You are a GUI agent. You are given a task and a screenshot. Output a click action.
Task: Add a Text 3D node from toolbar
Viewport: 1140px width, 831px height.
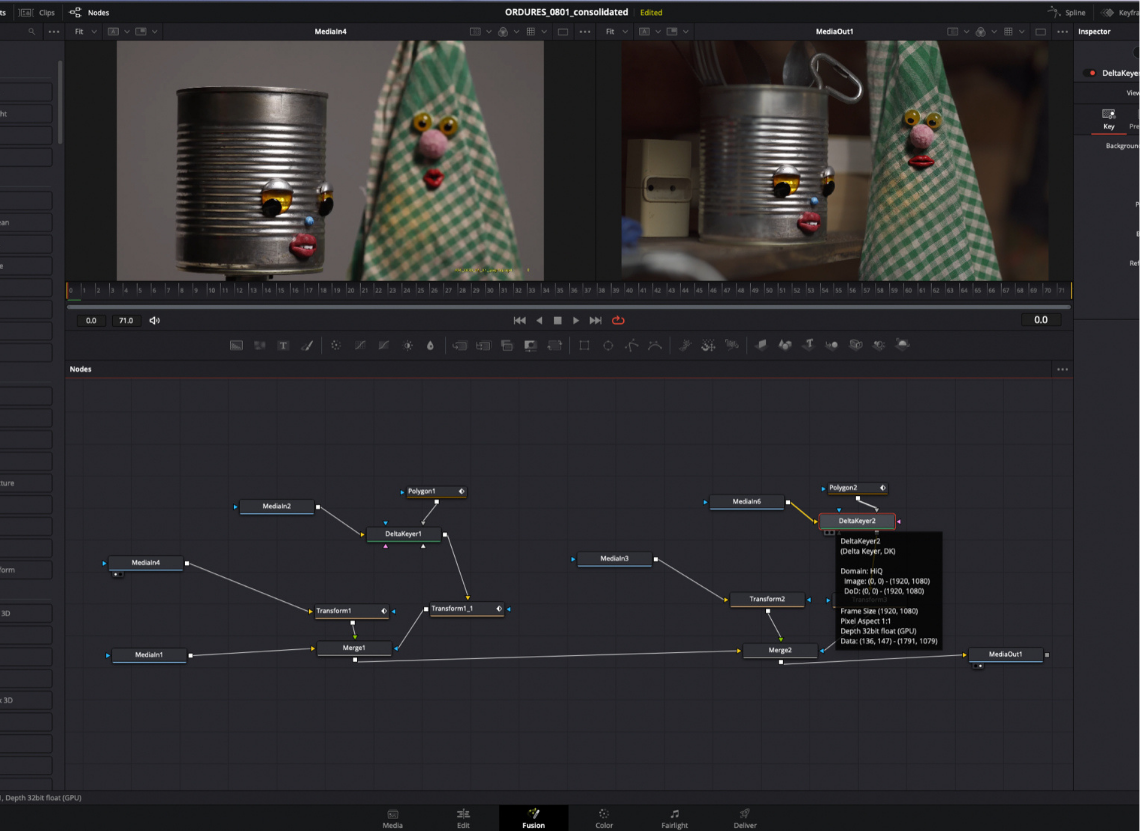[808, 345]
